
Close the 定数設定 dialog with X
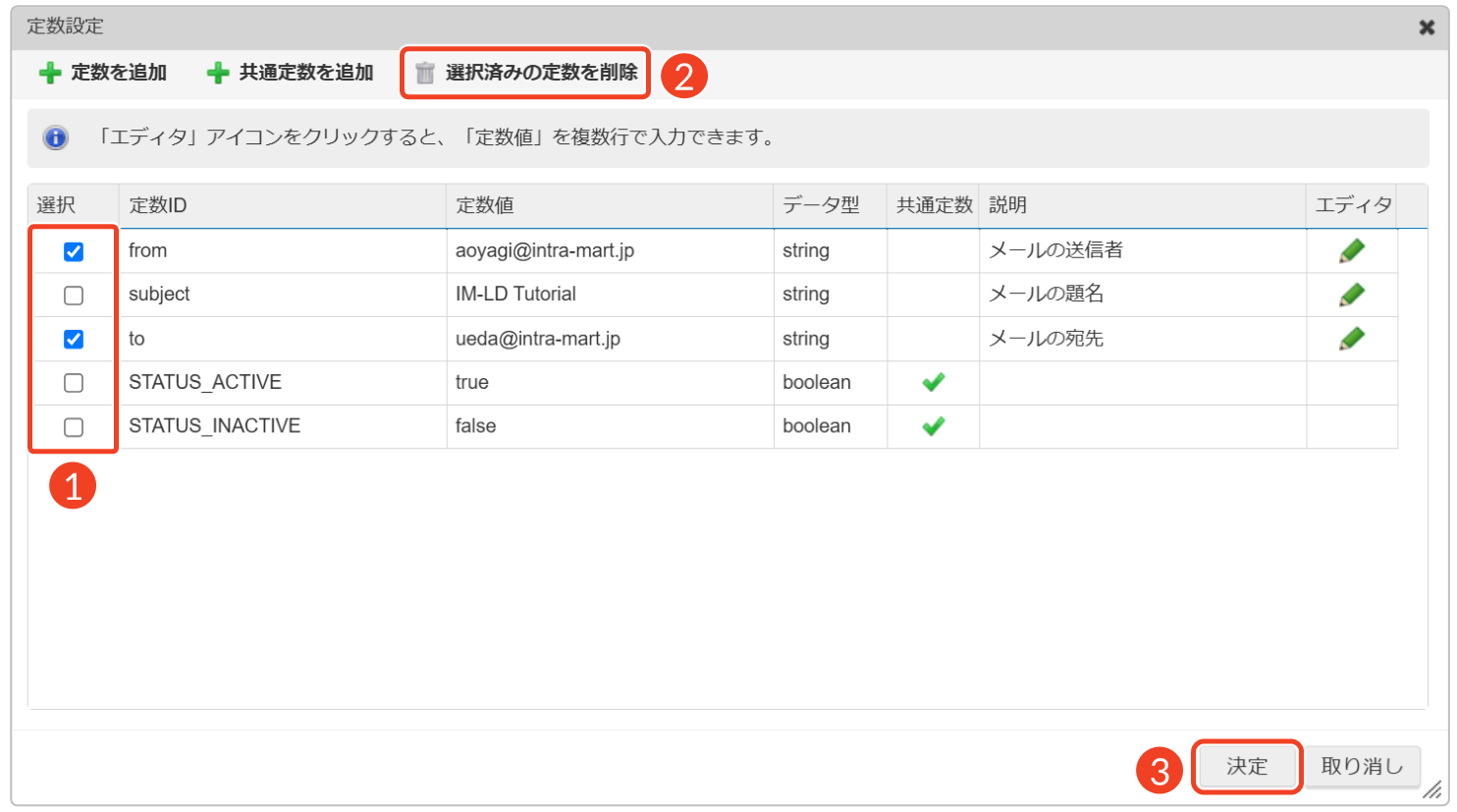point(1427,27)
